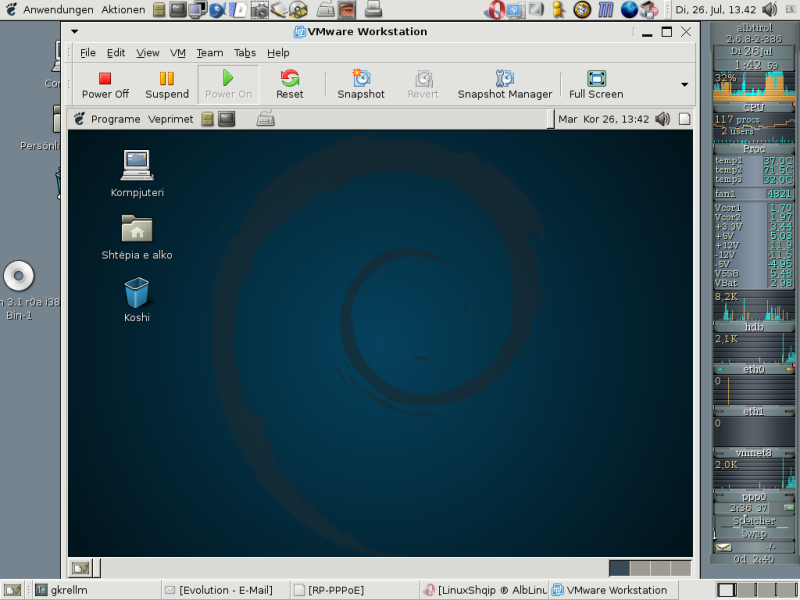800x600 pixels.
Task: Launch Opera browser from panel
Action: [x=494, y=10]
